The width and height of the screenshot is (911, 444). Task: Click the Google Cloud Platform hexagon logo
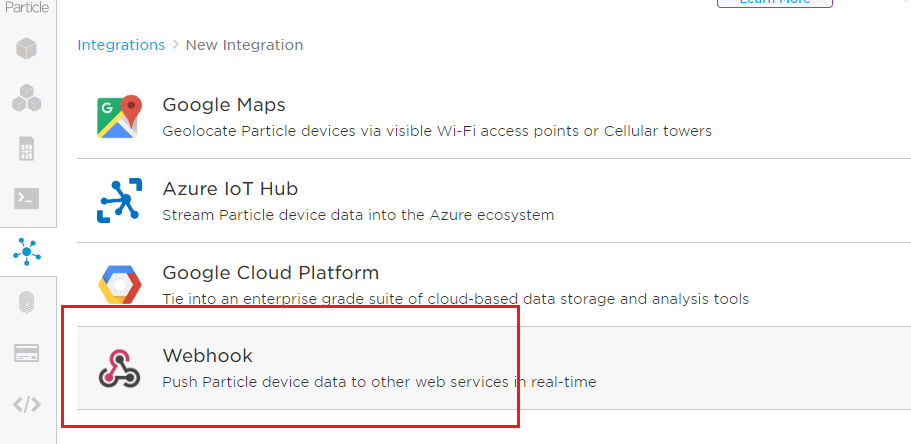pos(119,284)
